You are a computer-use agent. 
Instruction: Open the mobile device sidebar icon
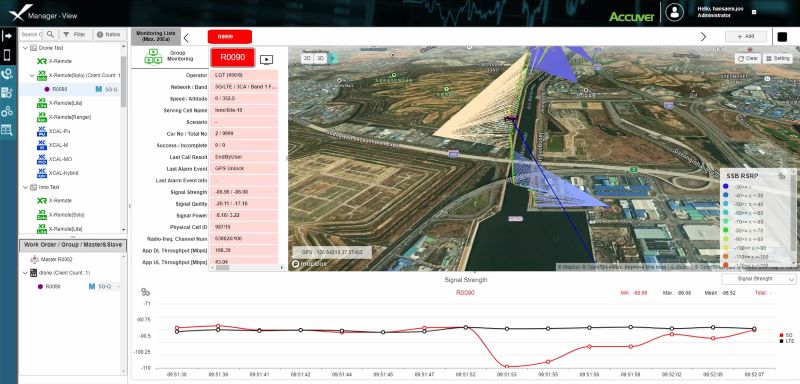(7, 55)
